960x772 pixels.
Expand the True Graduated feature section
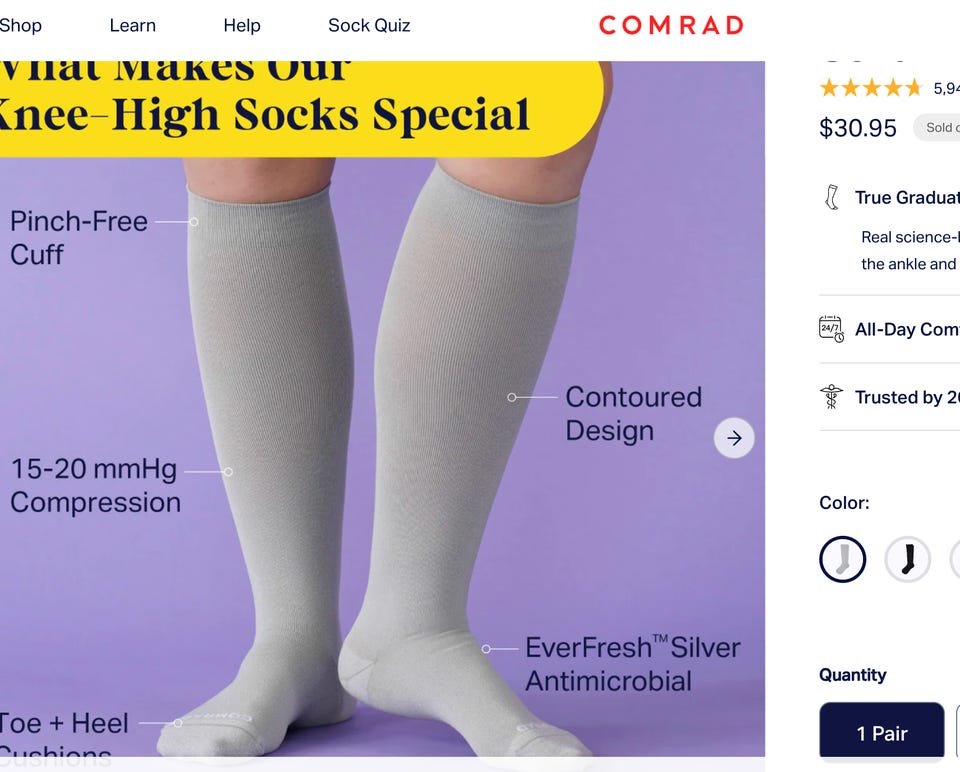pos(890,198)
